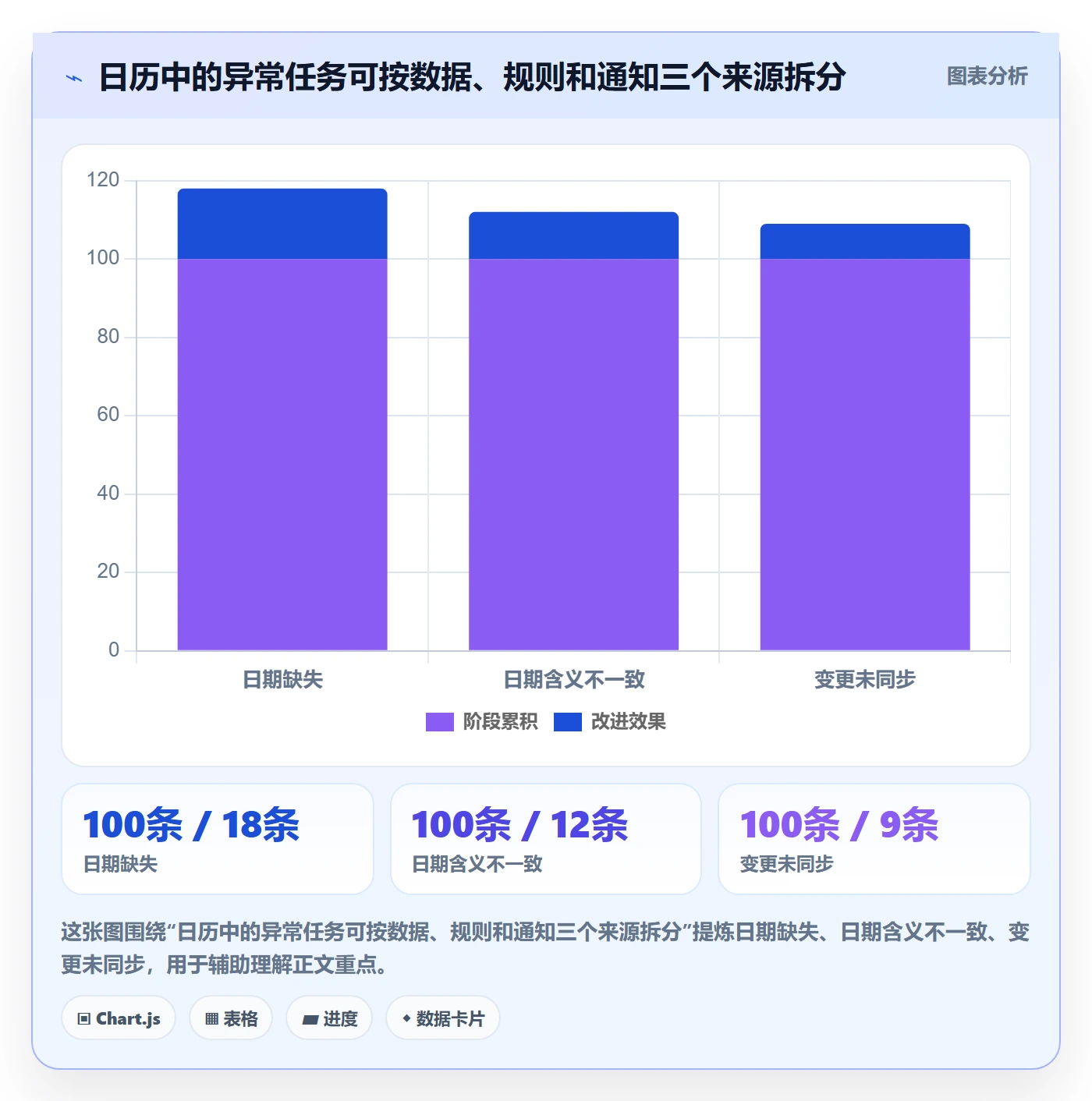Click the blue bar segment above 日期含义不一致

click(573, 235)
